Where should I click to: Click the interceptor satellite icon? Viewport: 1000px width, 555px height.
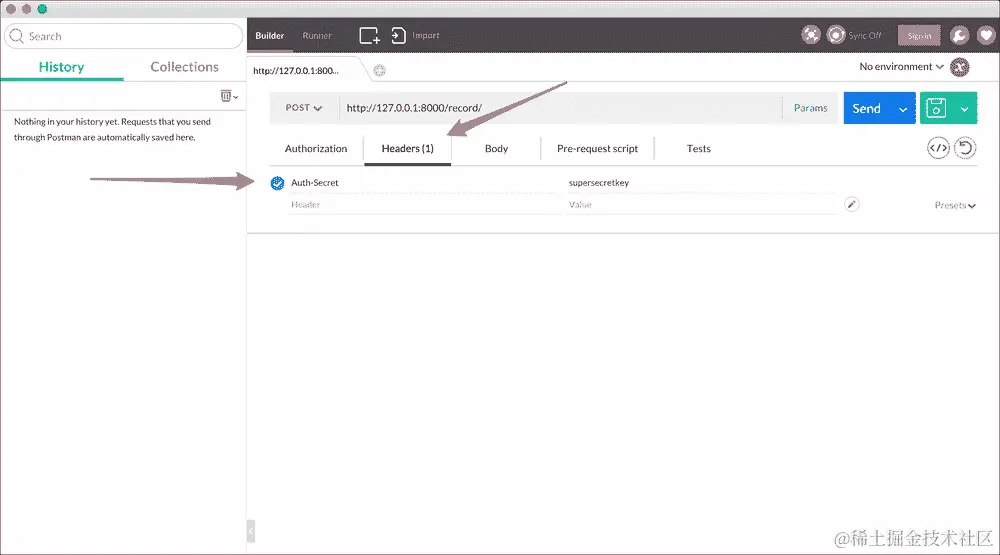tap(811, 34)
